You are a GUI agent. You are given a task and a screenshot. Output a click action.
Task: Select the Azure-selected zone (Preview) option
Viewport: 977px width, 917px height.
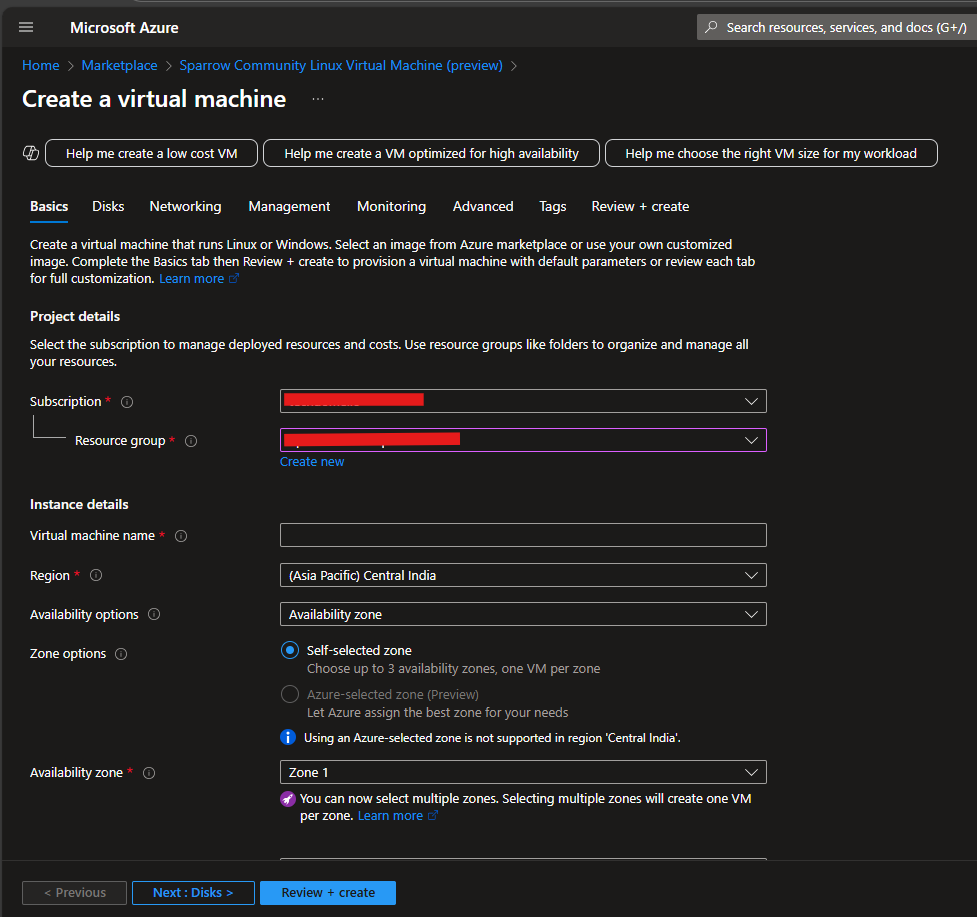pos(290,694)
